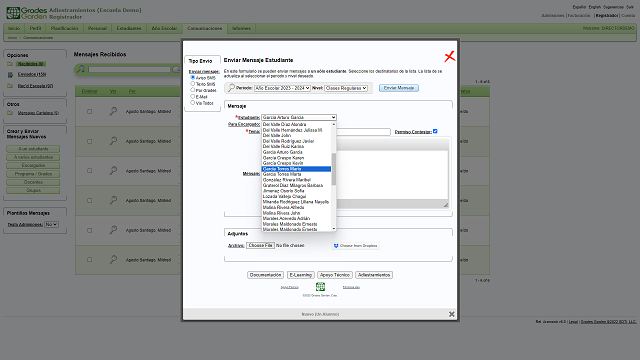The image size is (640, 360).
Task: Select the Via Todos radio option
Action: click(193, 103)
